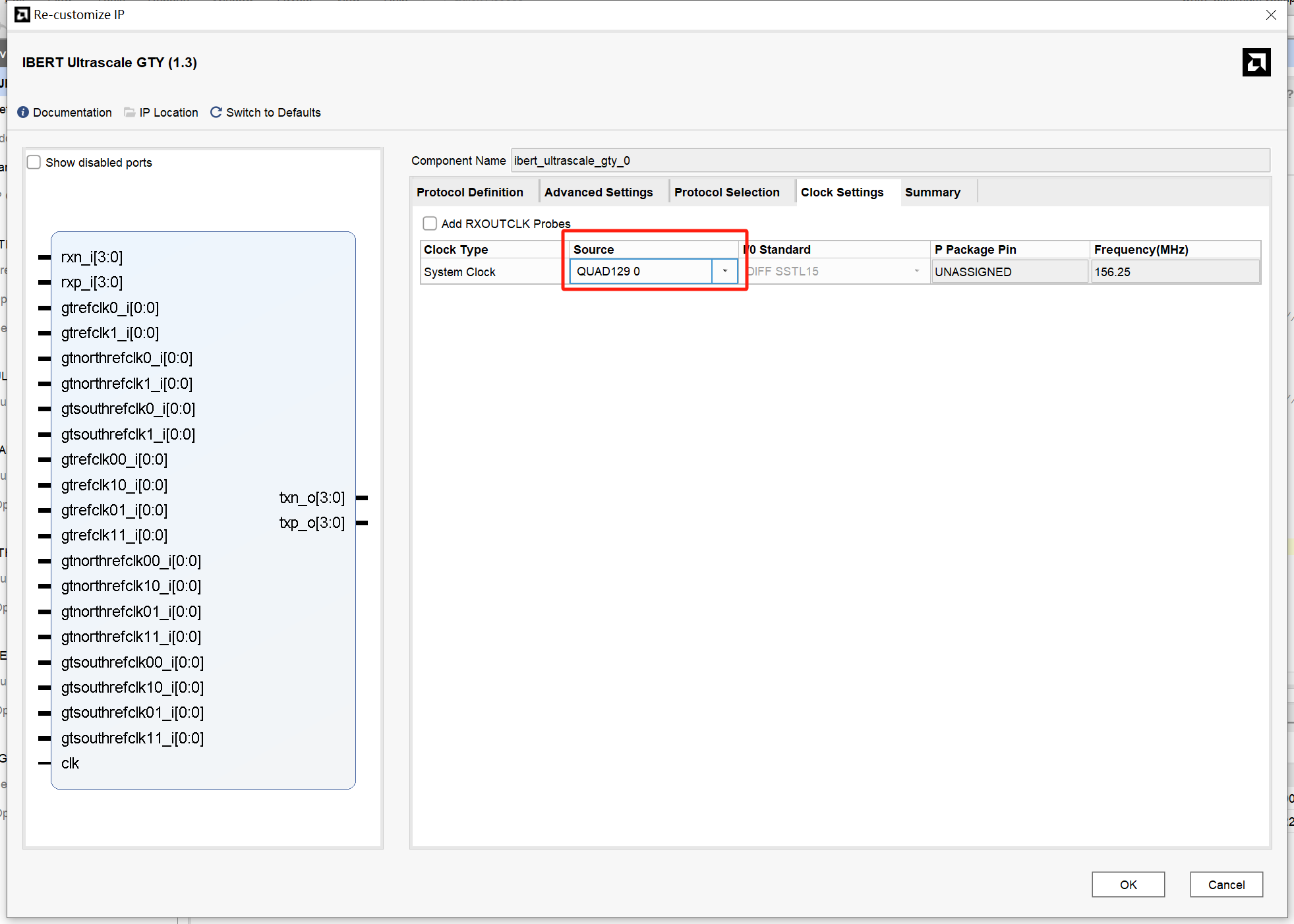Click the IP Location folder icon
The image size is (1294, 924).
click(130, 112)
